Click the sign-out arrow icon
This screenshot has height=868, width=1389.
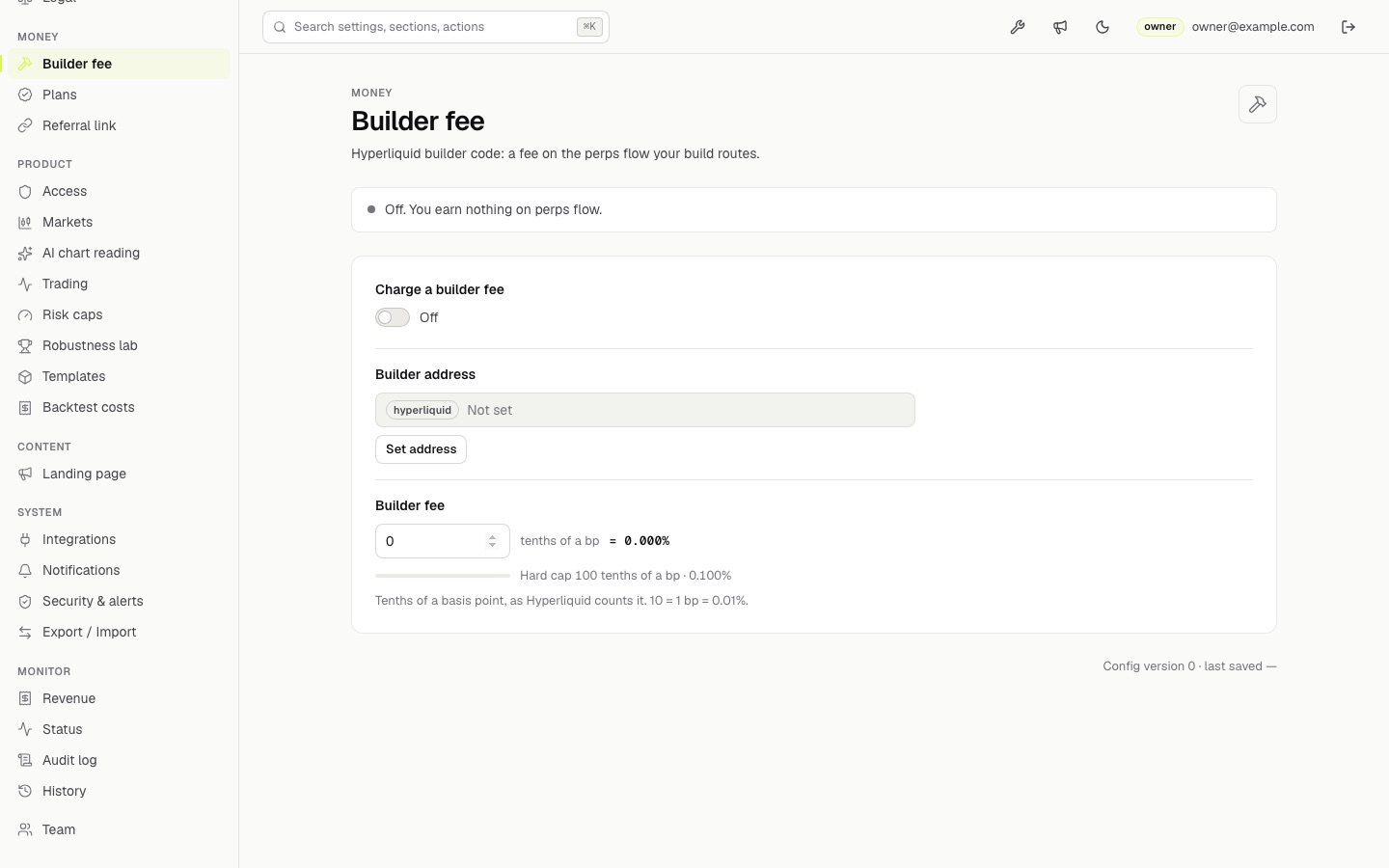pos(1348,27)
